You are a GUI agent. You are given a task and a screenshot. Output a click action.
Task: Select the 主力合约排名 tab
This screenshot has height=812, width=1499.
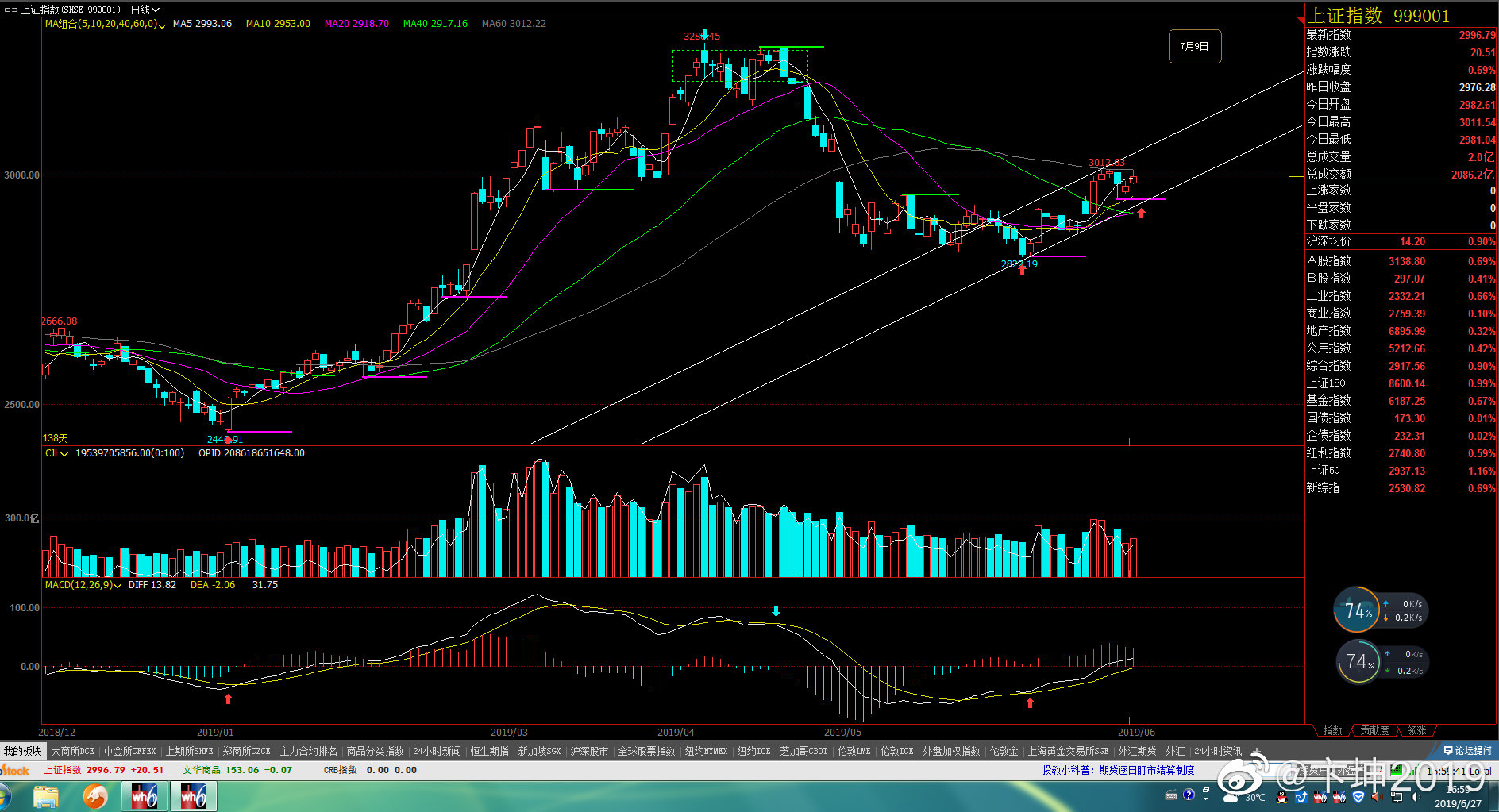pyautogui.click(x=308, y=751)
